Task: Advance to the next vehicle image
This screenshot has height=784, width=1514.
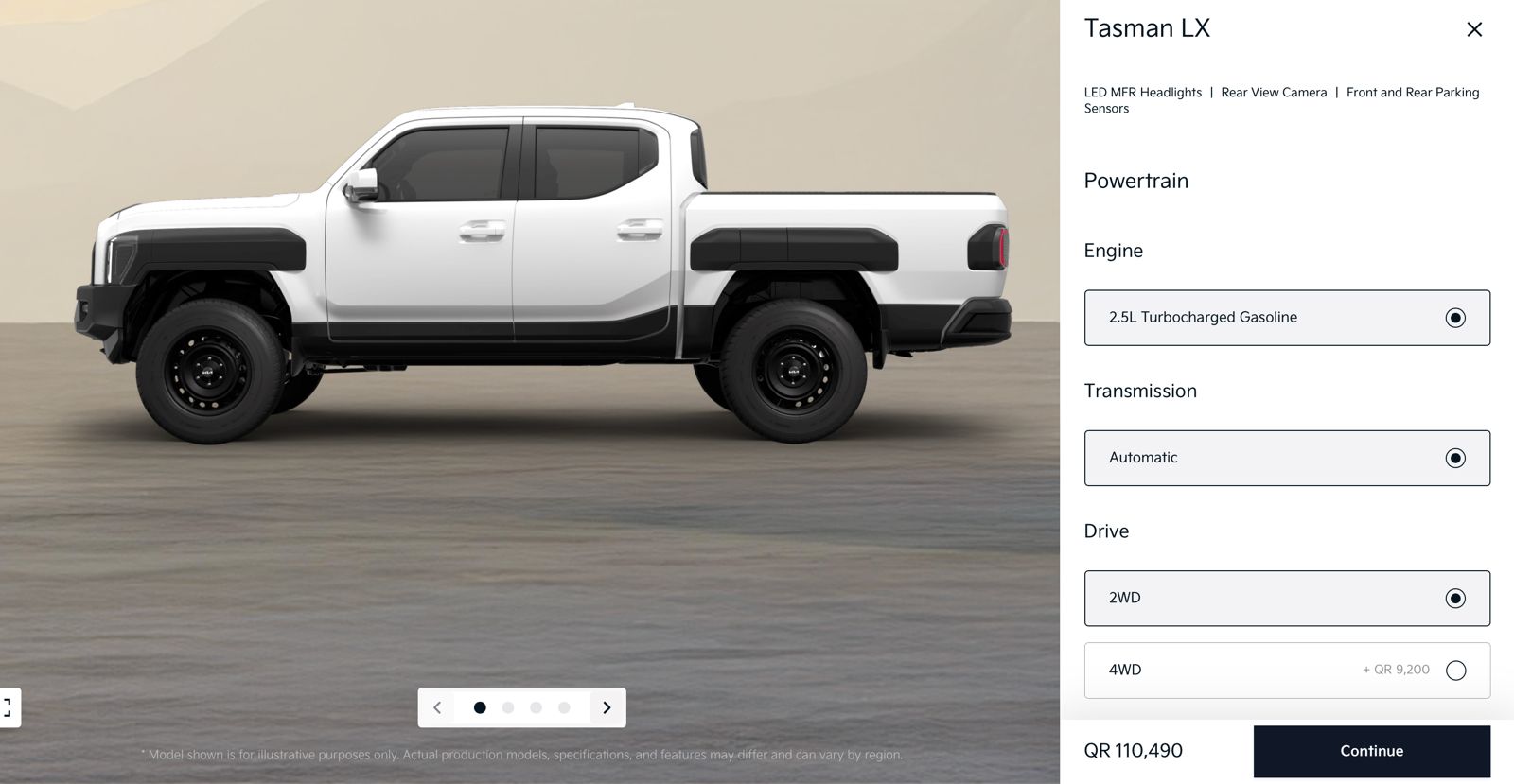Action: [607, 707]
